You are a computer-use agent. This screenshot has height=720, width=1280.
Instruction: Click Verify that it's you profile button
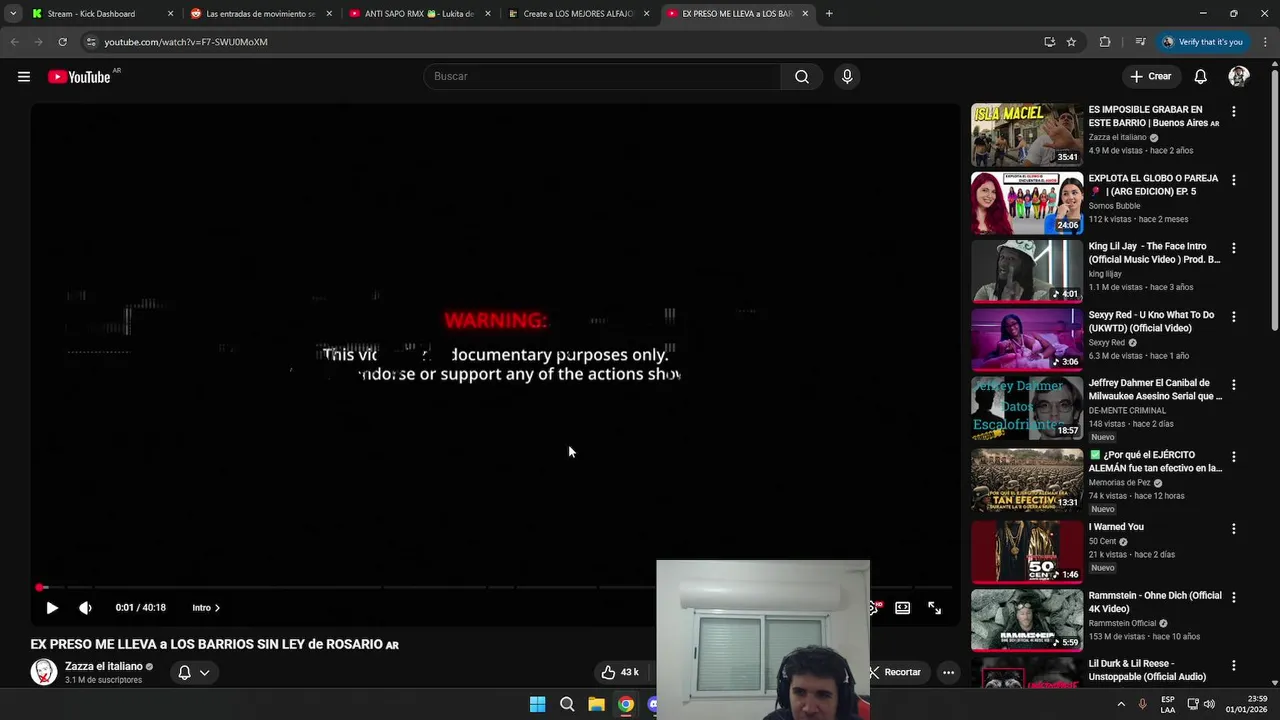[1201, 42]
